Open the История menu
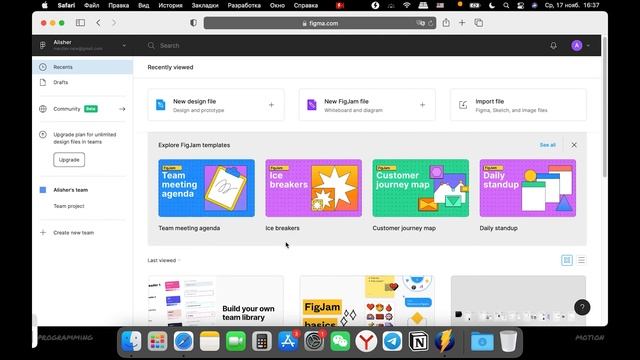Image resolution: width=640 pixels, height=360 pixels. click(170, 5)
